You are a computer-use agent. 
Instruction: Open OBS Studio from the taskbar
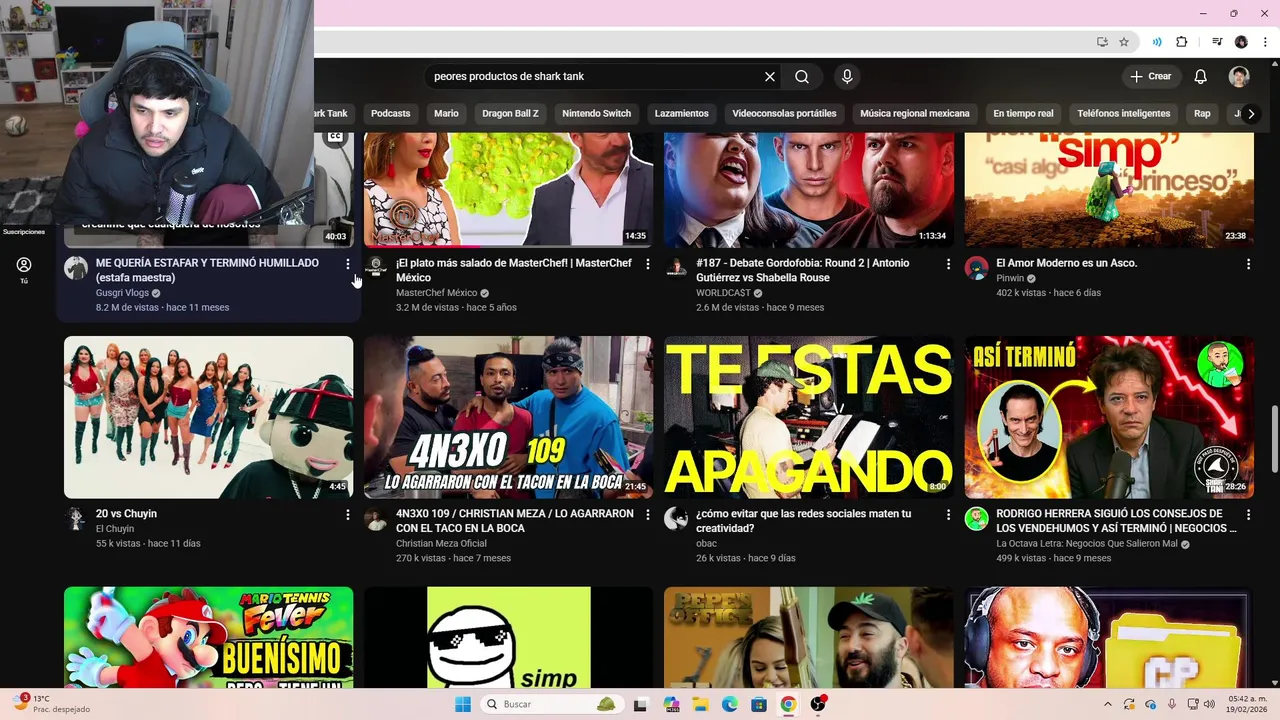pyautogui.click(x=818, y=704)
